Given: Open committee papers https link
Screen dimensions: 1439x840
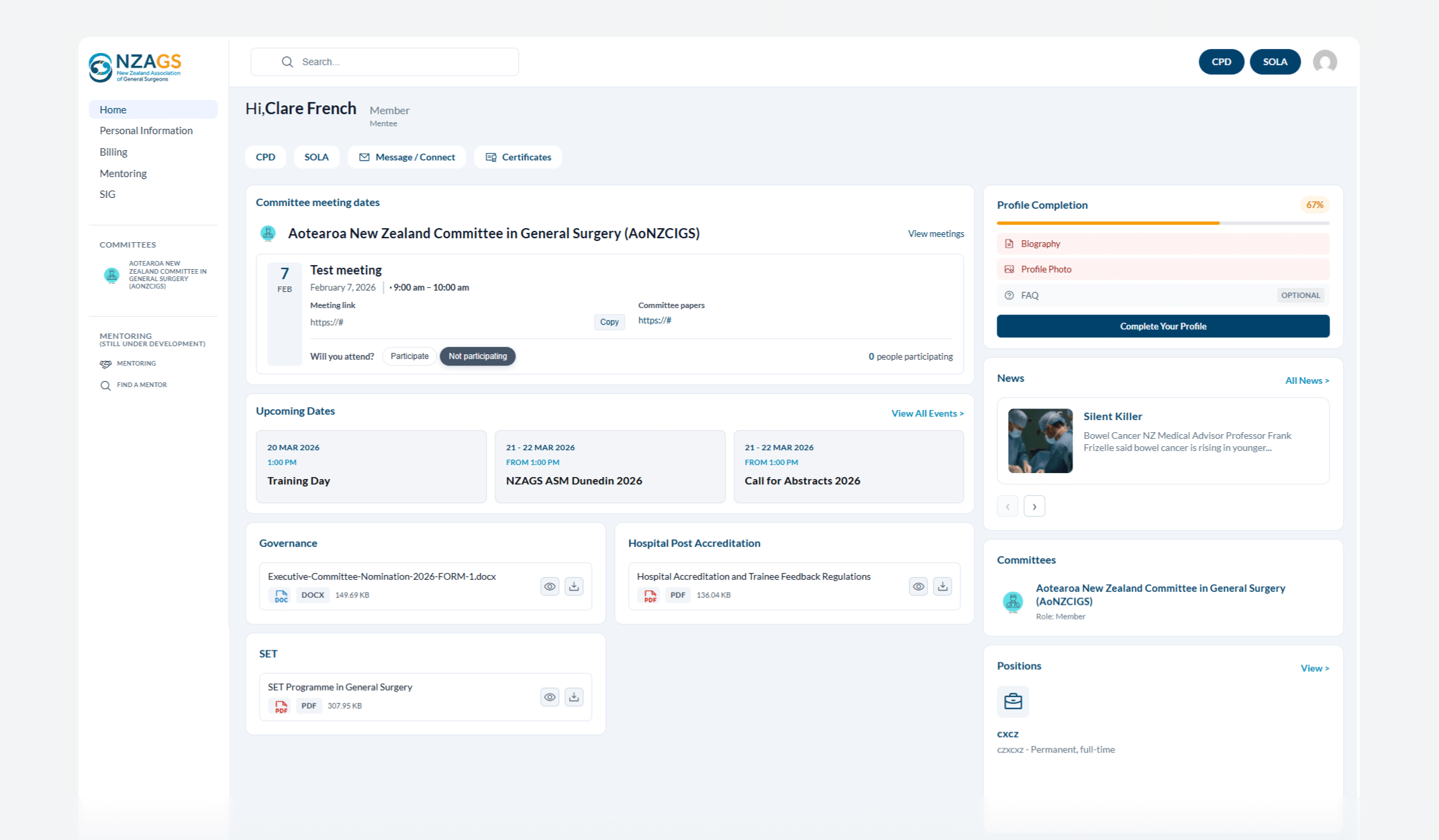Looking at the screenshot, I should 655,321.
